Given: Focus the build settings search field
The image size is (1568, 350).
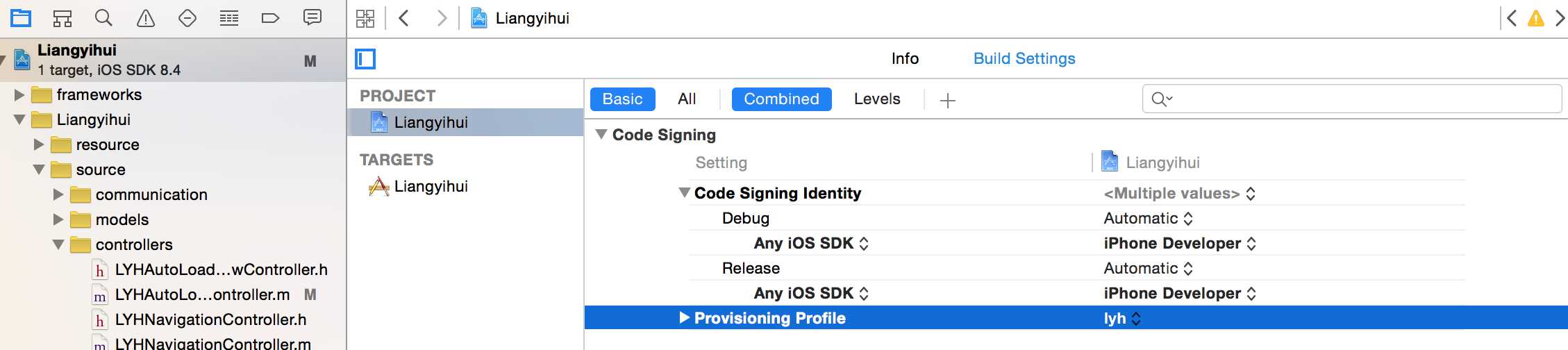Looking at the screenshot, I should (1352, 99).
